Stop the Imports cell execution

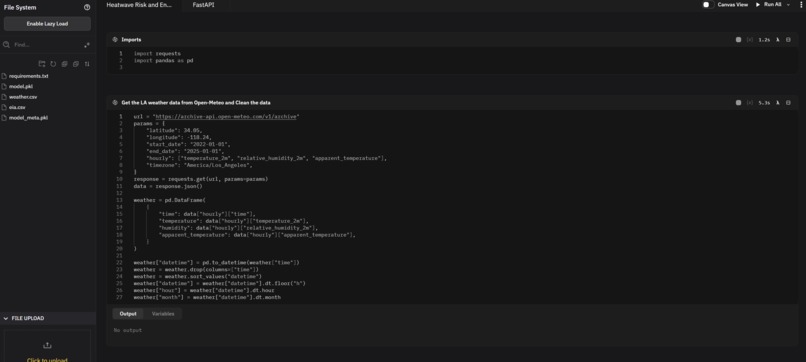click(x=738, y=40)
